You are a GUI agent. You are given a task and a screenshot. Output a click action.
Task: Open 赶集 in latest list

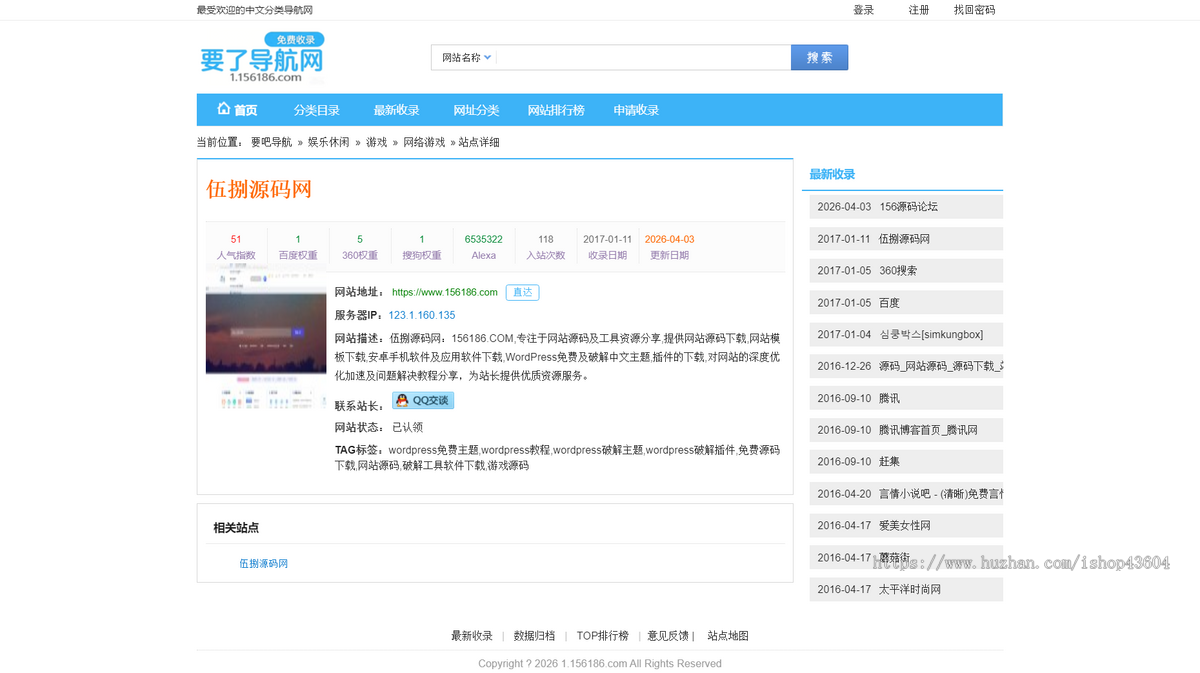click(890, 462)
